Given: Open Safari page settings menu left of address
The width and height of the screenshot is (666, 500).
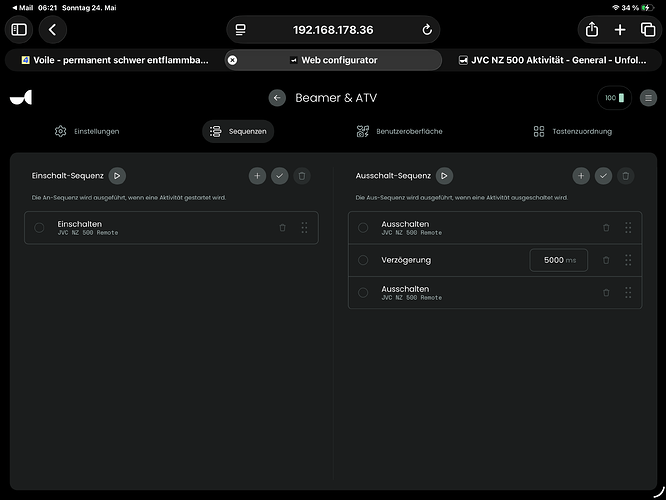Looking at the screenshot, I should point(240,30).
